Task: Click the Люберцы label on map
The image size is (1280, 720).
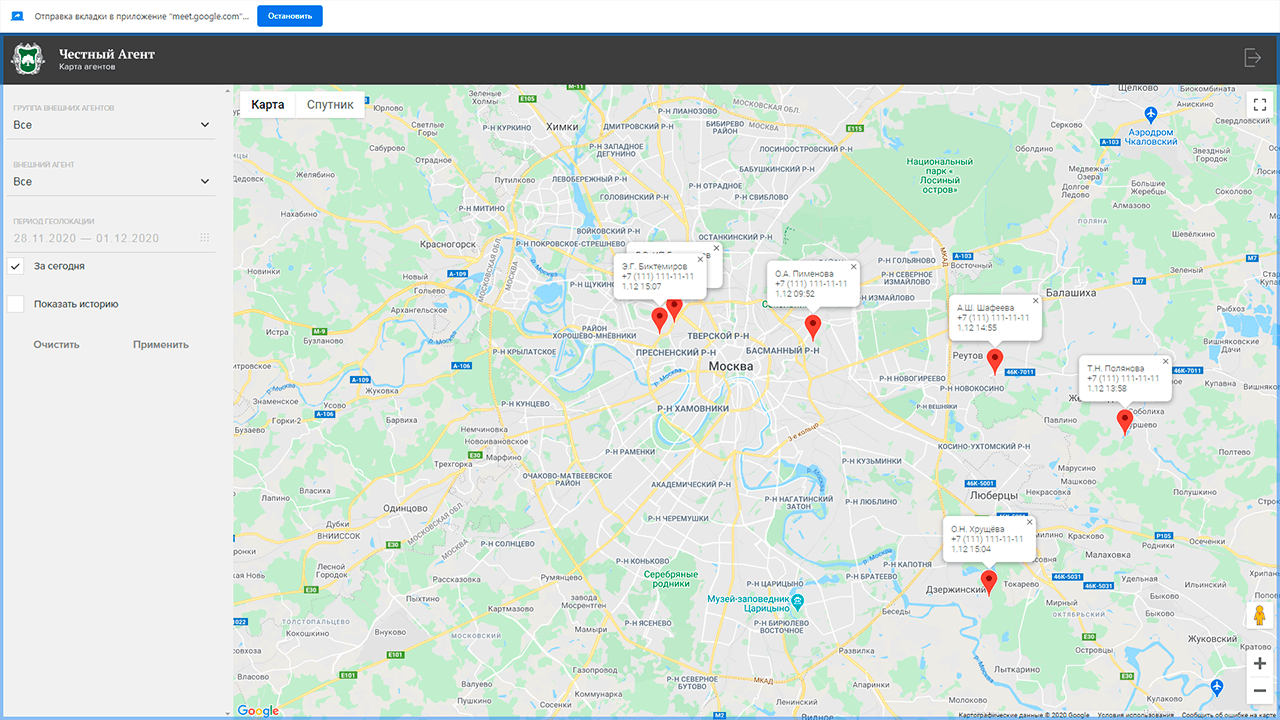Action: pos(993,495)
